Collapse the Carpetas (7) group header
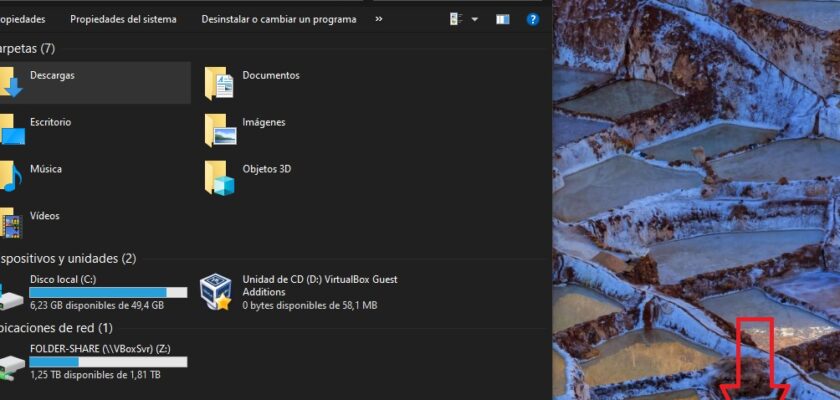 coord(27,48)
